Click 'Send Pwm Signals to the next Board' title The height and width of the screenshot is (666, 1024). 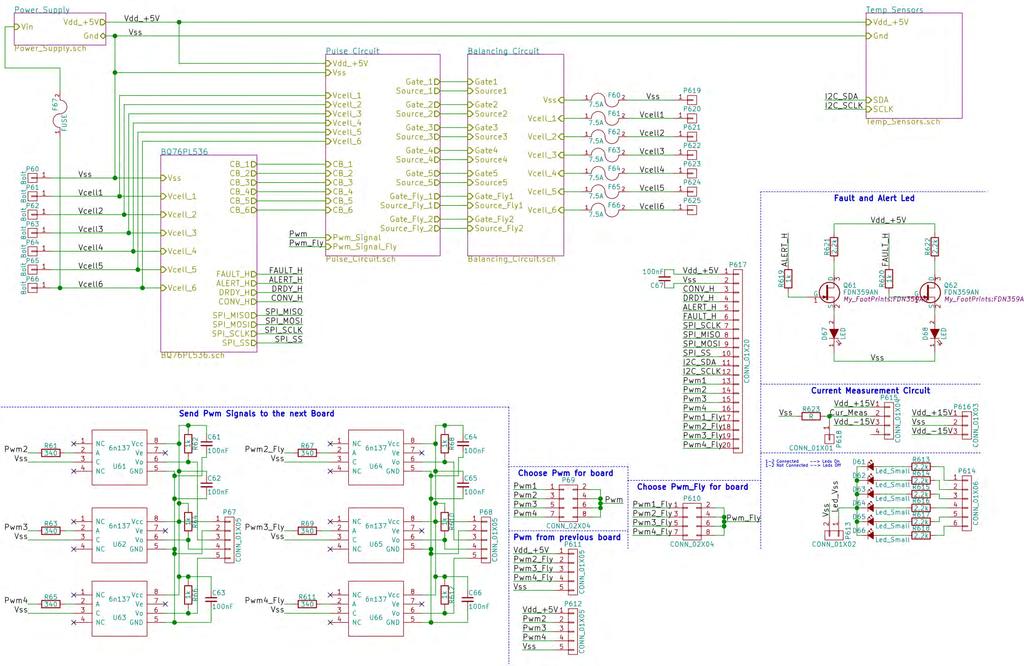[257, 413]
